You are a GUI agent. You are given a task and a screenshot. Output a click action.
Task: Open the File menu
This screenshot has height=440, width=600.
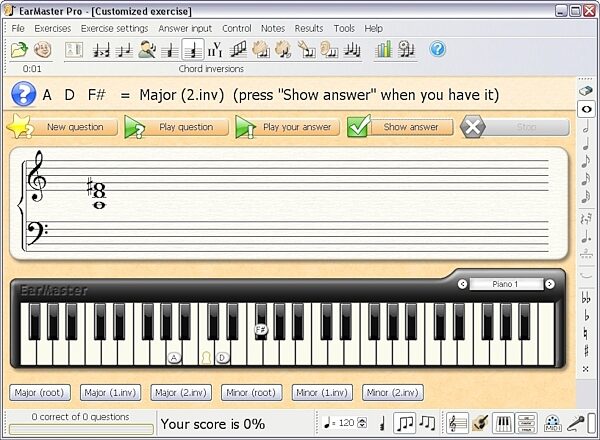coord(18,28)
